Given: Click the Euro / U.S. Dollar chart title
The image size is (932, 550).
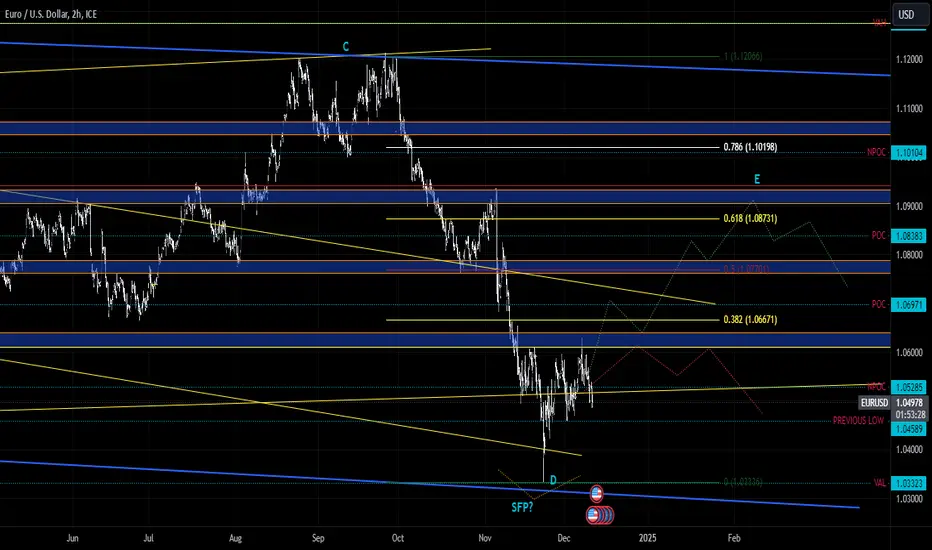Looking at the screenshot, I should 51,14.
